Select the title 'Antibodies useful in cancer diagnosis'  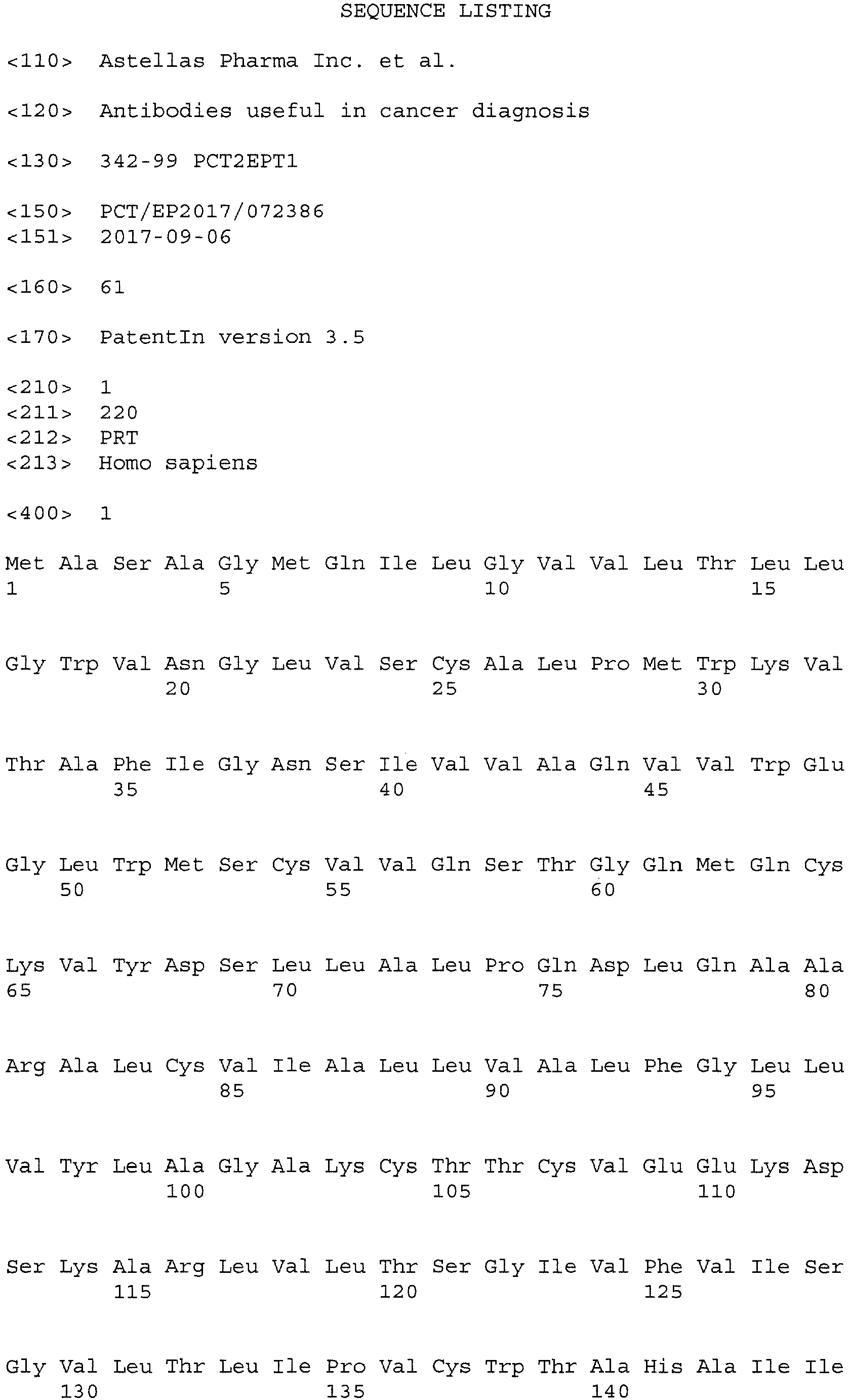[344, 111]
